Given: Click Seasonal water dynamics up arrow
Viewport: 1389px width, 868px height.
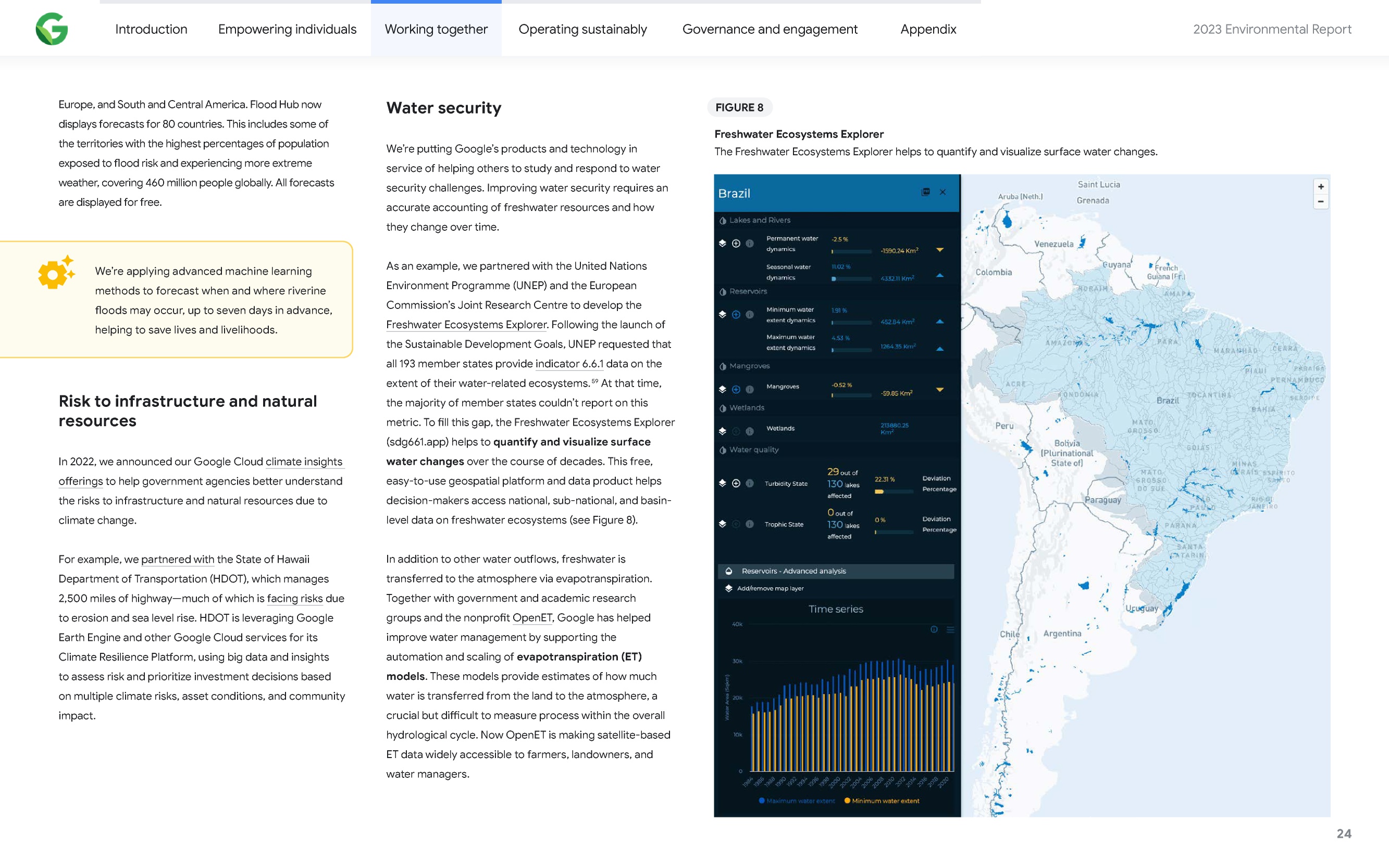Looking at the screenshot, I should [939, 276].
